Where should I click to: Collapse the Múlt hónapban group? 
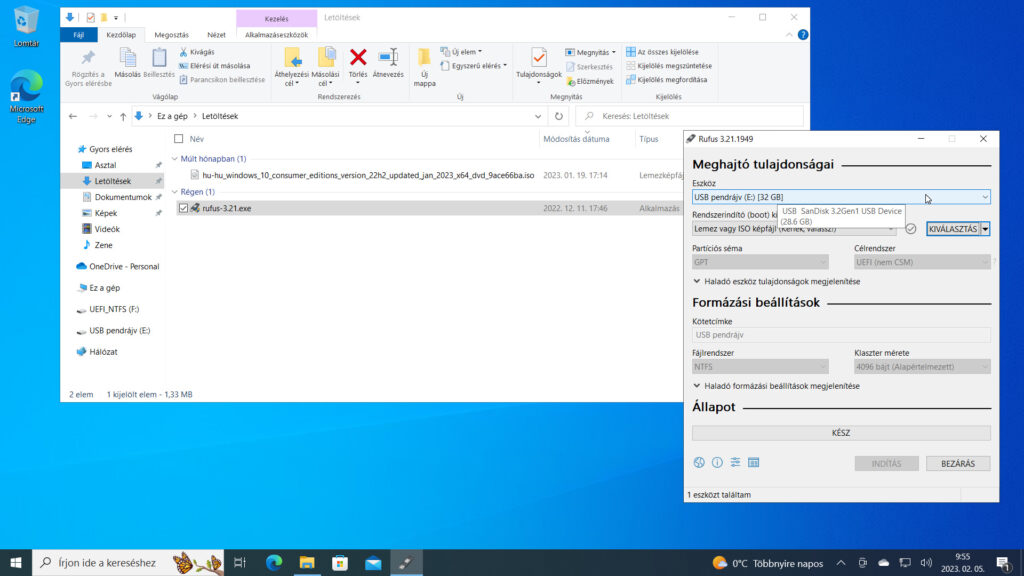174,159
